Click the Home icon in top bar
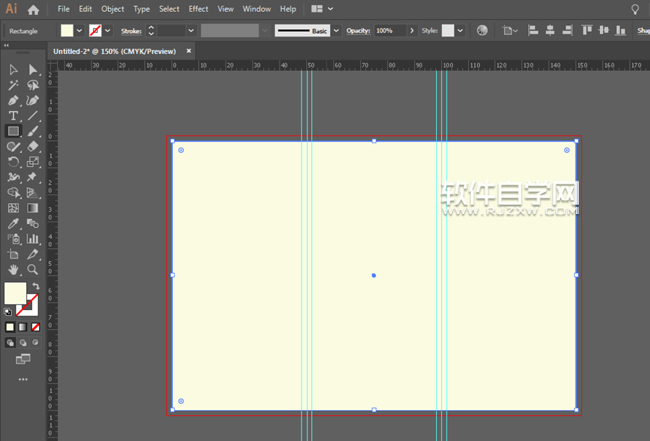650x441 pixels. coord(34,9)
